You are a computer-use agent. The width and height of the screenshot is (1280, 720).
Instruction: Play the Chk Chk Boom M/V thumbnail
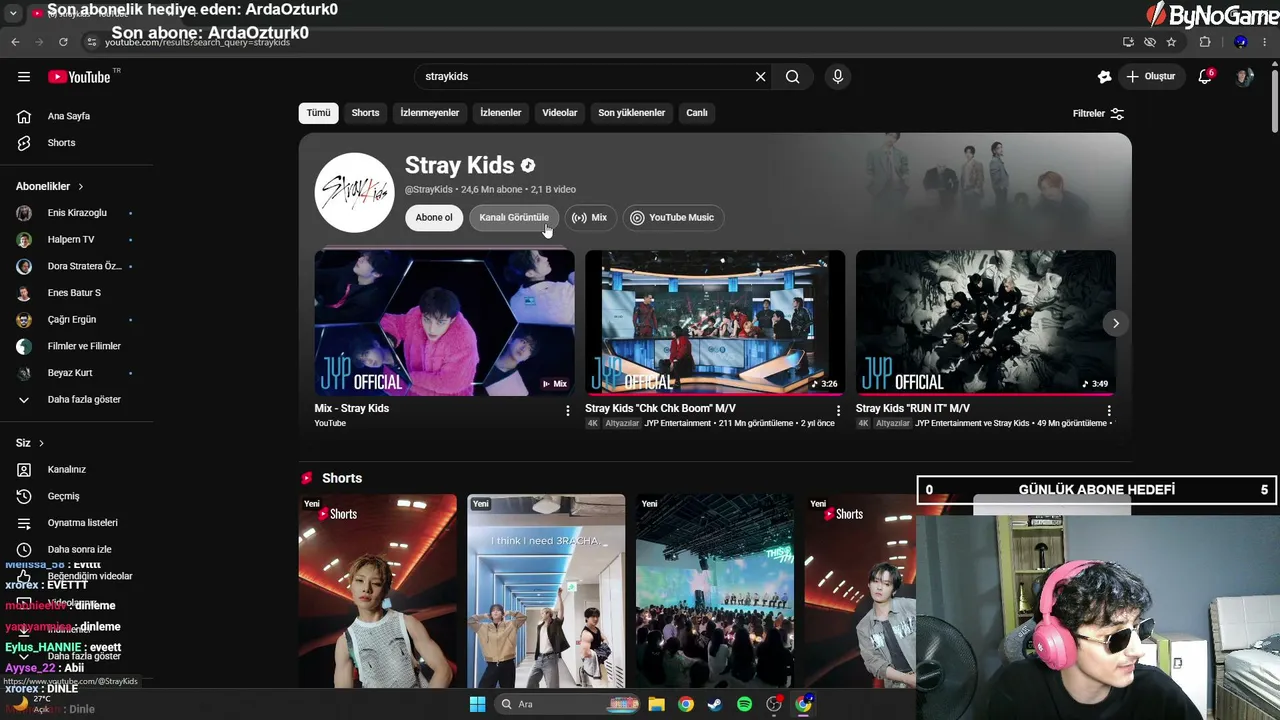coord(715,323)
